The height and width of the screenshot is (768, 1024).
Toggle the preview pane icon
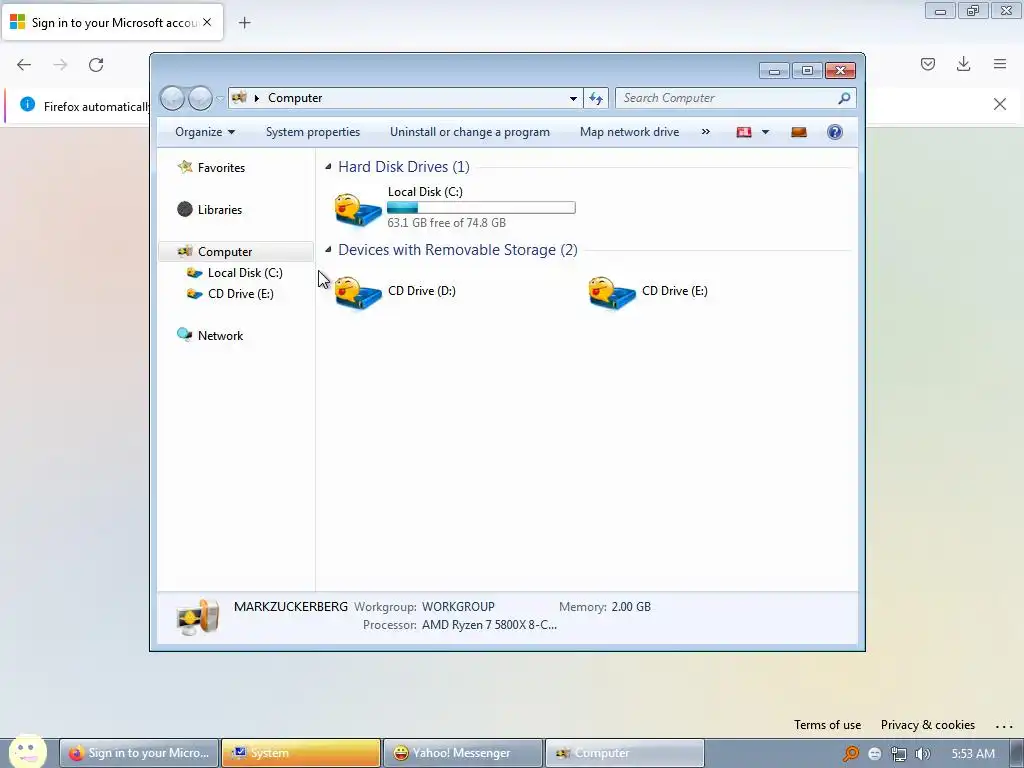[x=799, y=133]
